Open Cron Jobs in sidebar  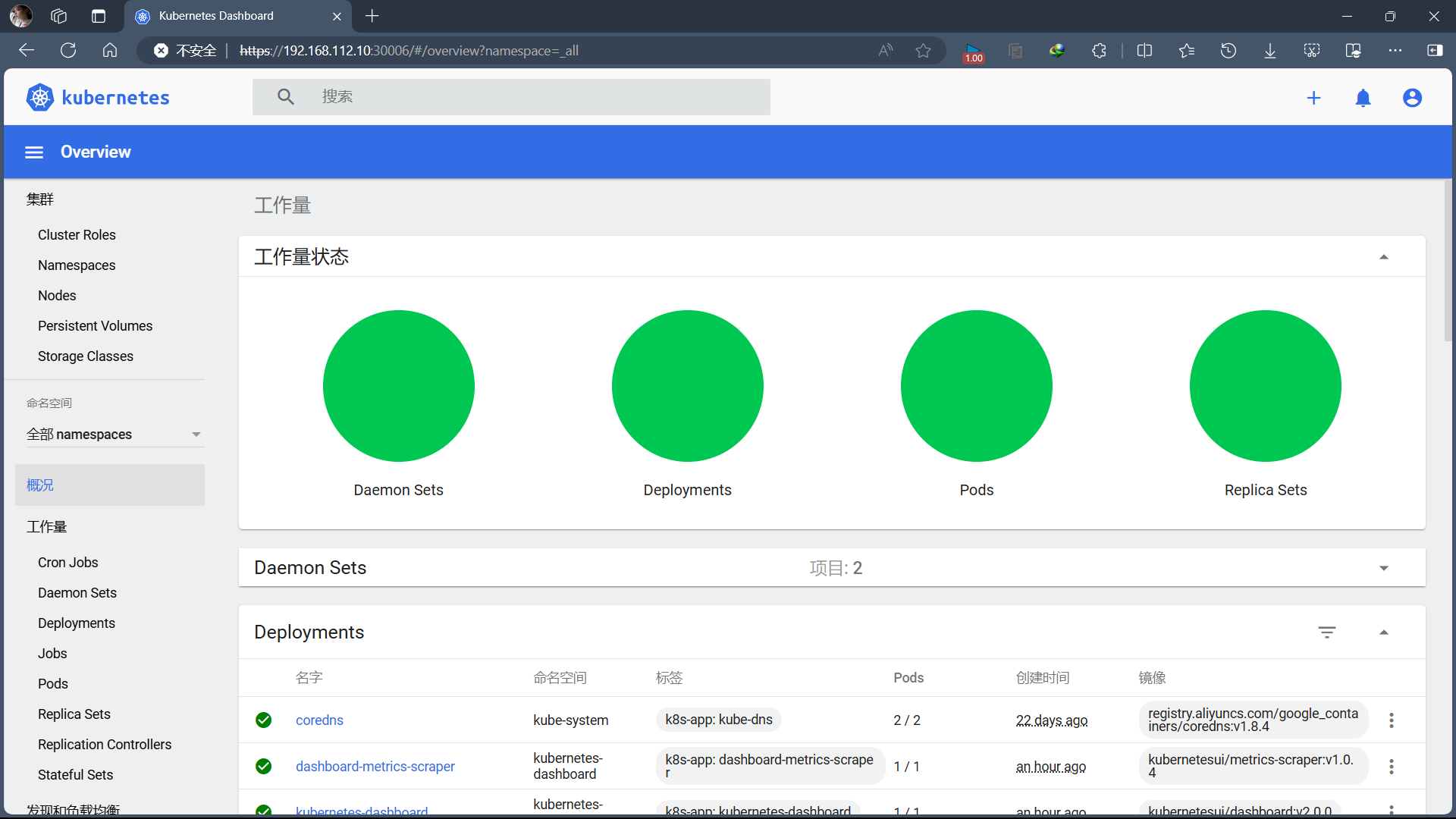(67, 563)
